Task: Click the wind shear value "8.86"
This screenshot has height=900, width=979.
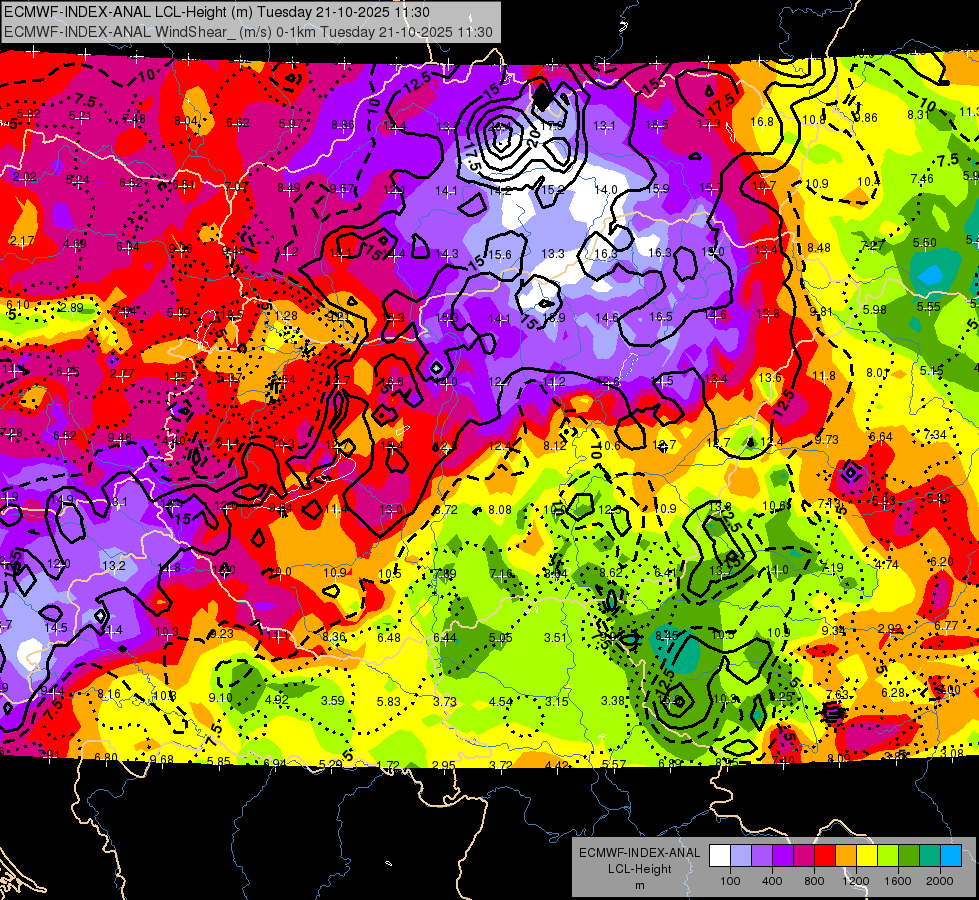Action: pos(343,125)
